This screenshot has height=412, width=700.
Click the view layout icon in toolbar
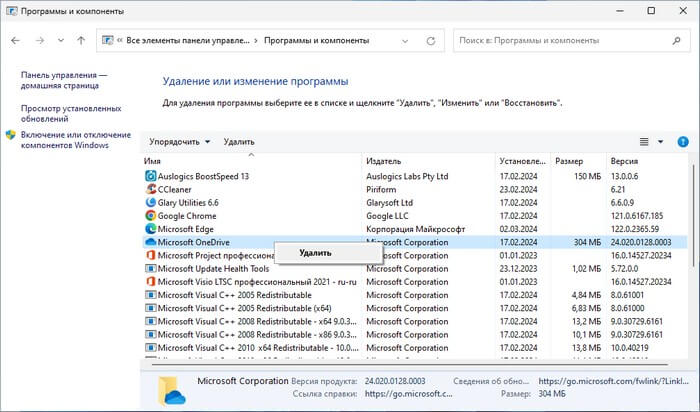644,142
